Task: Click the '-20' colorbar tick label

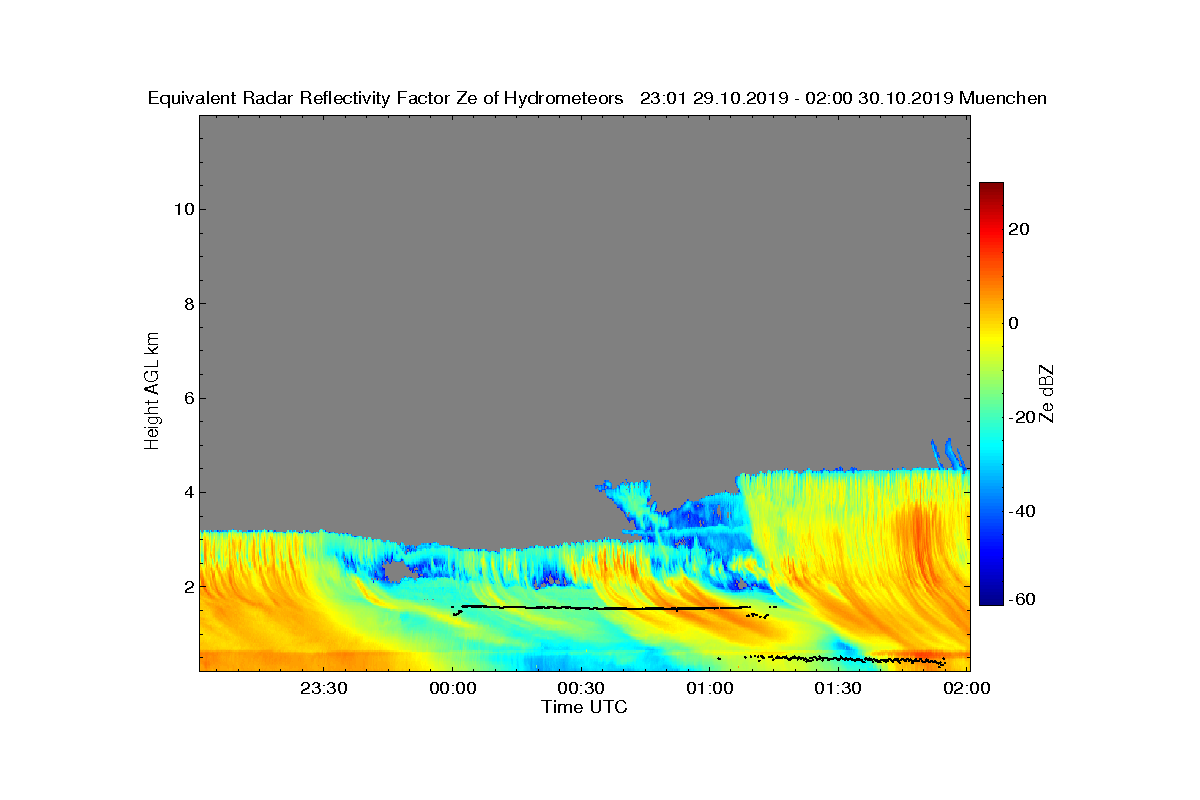Action: point(1022,417)
